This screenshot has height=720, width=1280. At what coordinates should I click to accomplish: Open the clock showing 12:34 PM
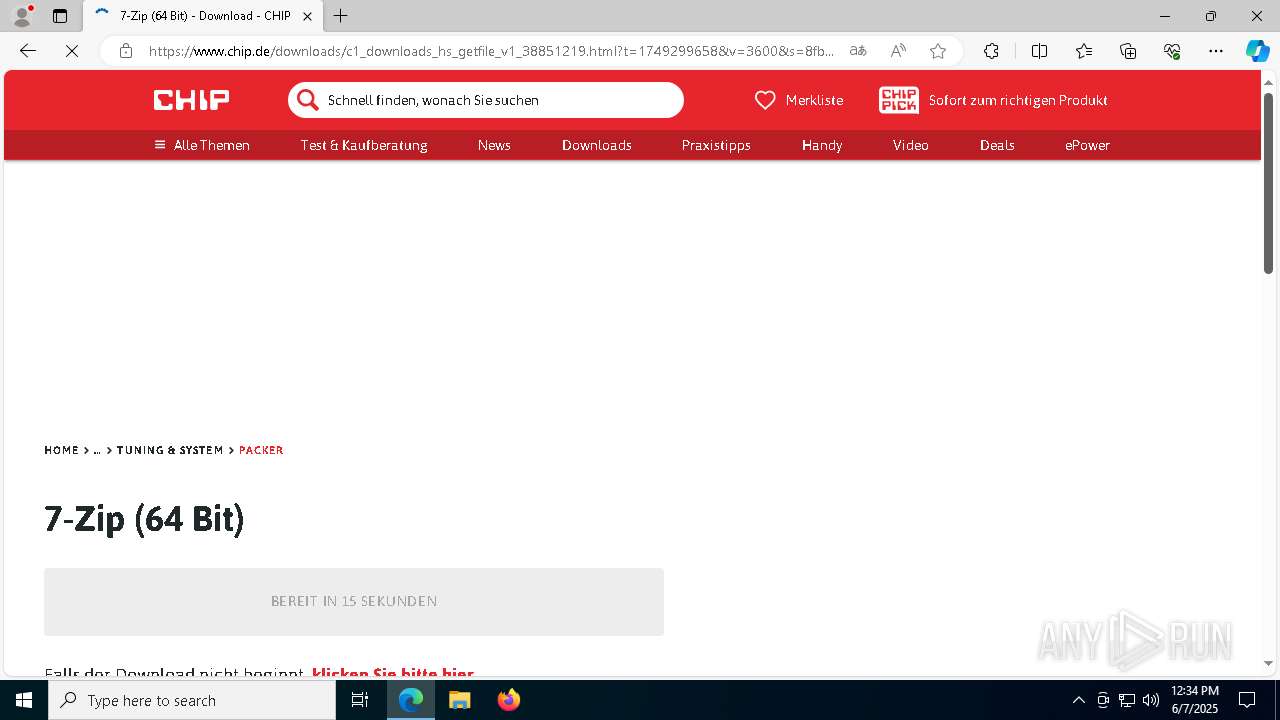pyautogui.click(x=1195, y=700)
